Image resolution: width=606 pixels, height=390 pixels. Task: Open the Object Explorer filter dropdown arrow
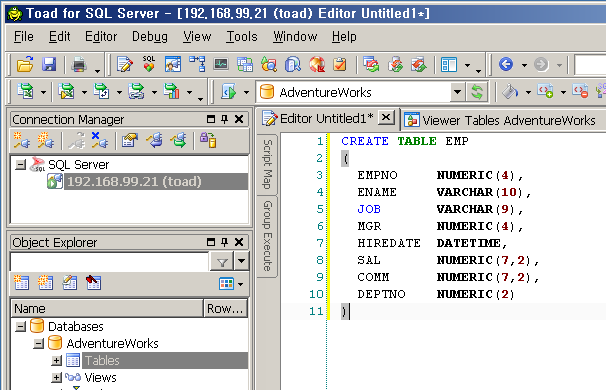[242, 262]
